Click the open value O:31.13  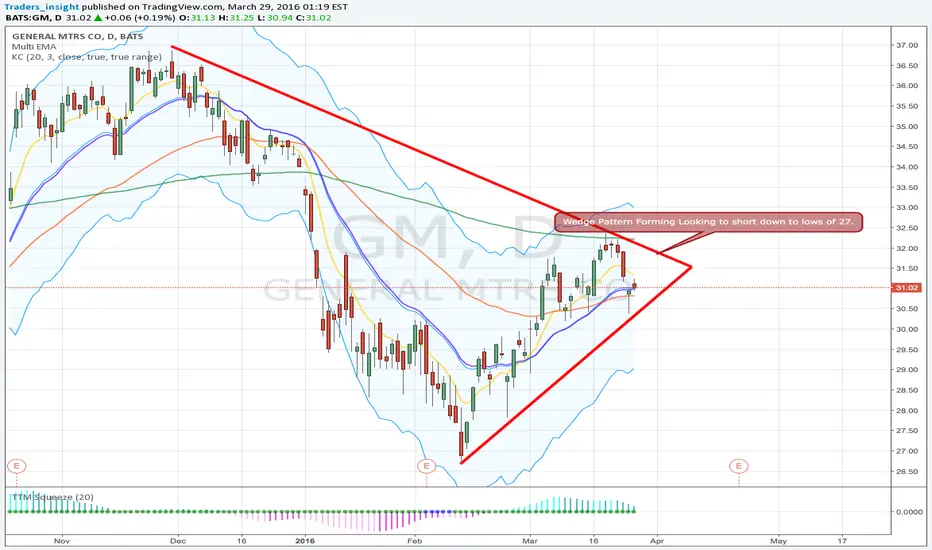(x=197, y=18)
